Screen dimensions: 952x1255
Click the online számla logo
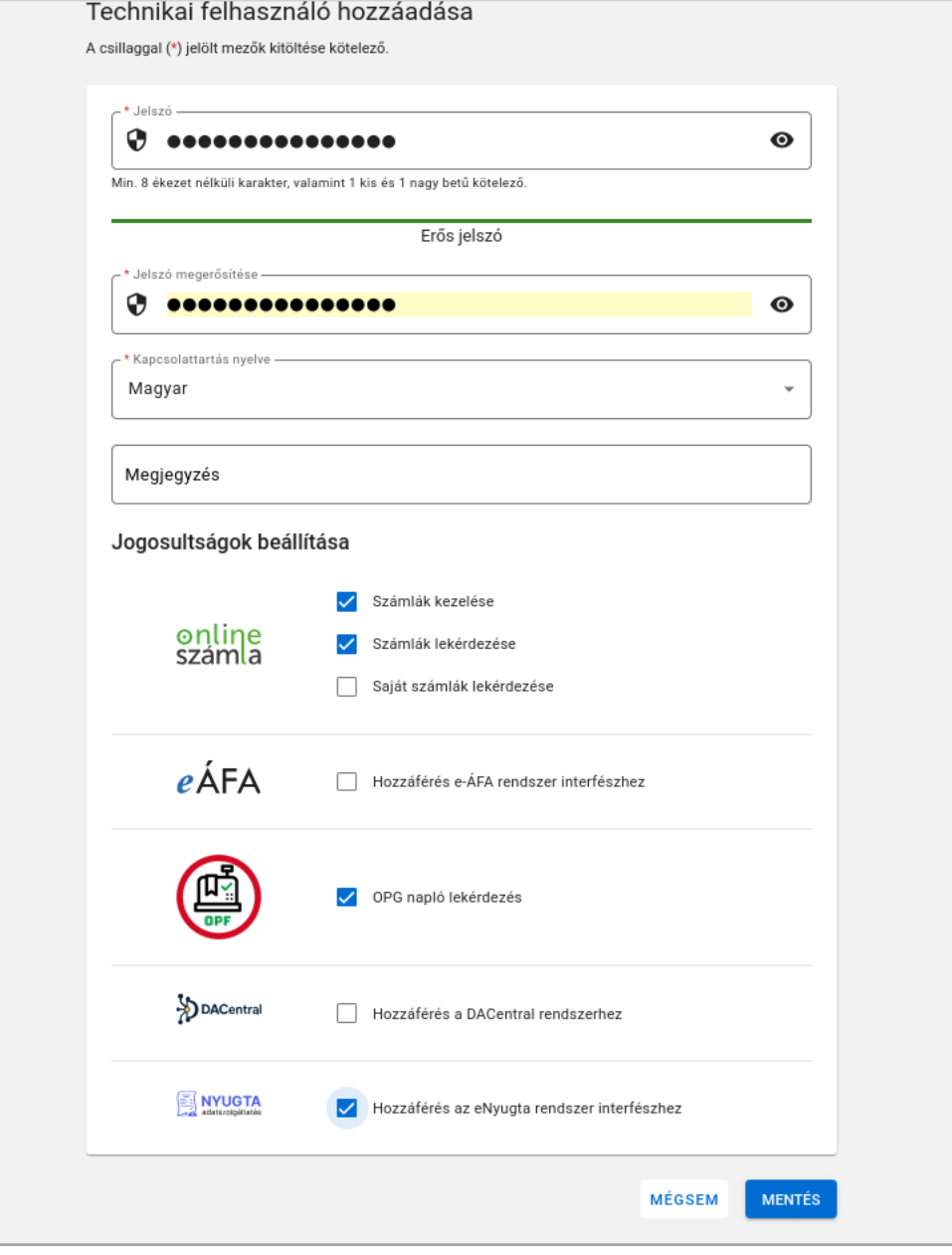(219, 644)
